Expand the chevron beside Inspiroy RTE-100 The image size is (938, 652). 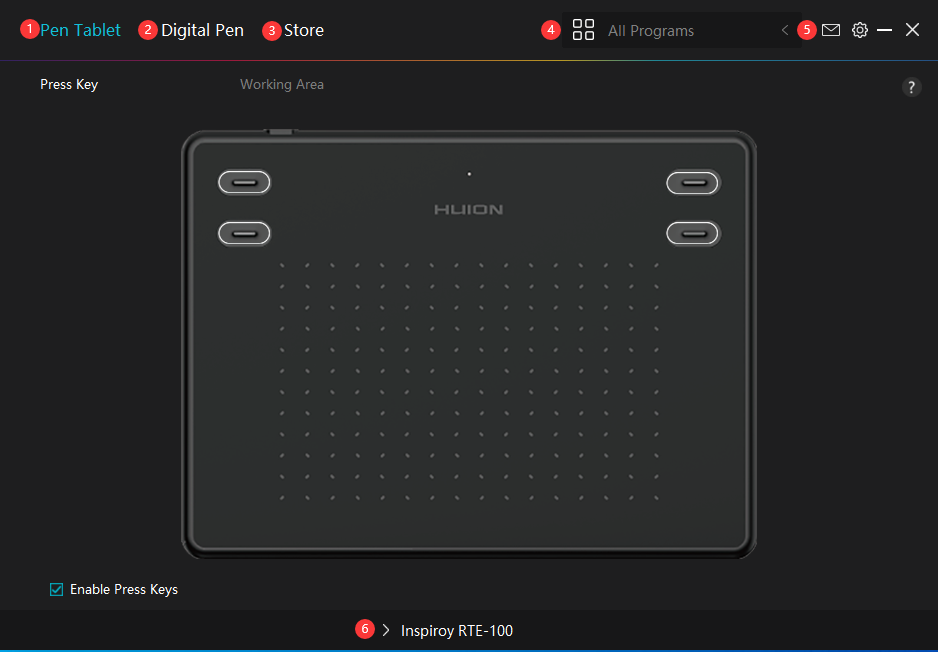[x=386, y=630]
